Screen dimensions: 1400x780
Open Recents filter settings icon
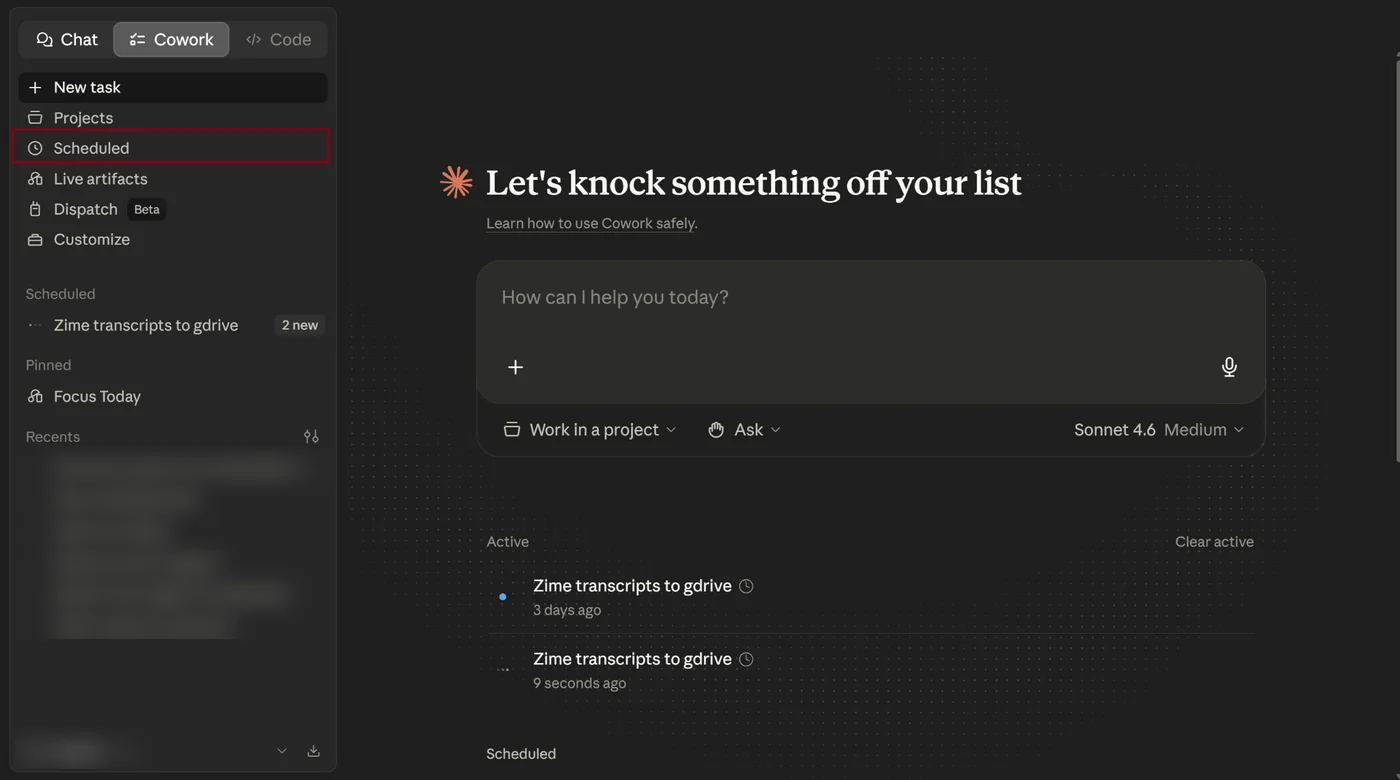tap(311, 436)
